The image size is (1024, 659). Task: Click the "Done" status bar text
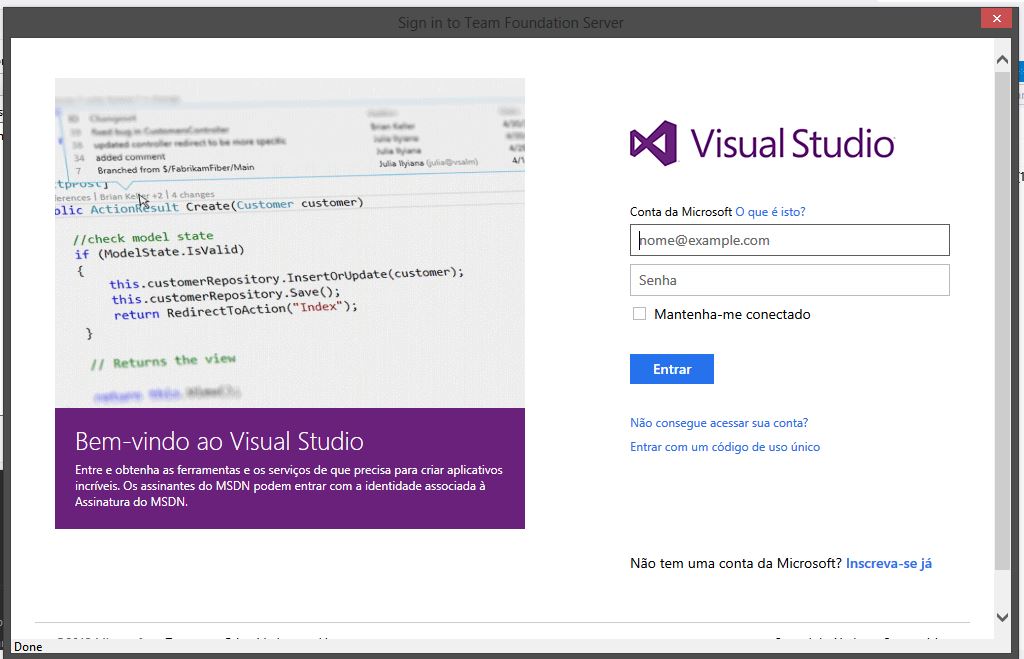(28, 647)
